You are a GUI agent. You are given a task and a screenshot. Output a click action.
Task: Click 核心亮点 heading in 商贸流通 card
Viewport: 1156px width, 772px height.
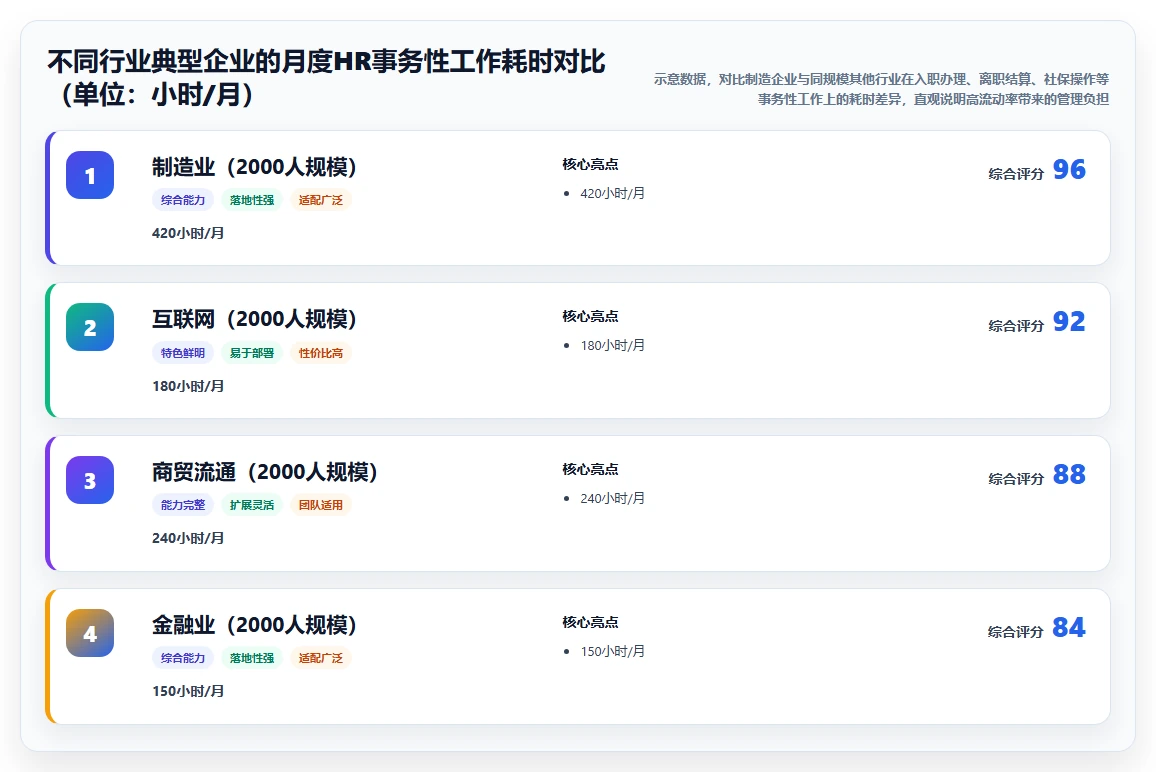[x=591, y=470]
